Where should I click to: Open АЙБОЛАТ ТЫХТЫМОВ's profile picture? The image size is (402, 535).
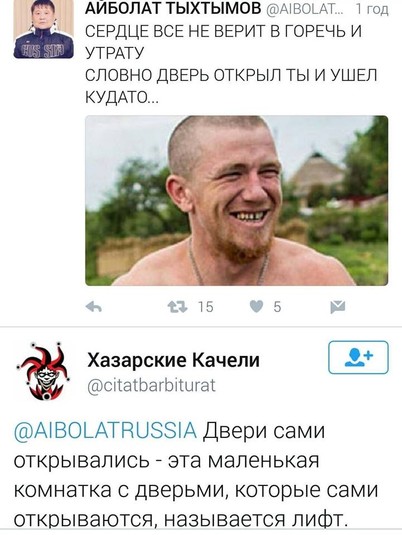44,29
